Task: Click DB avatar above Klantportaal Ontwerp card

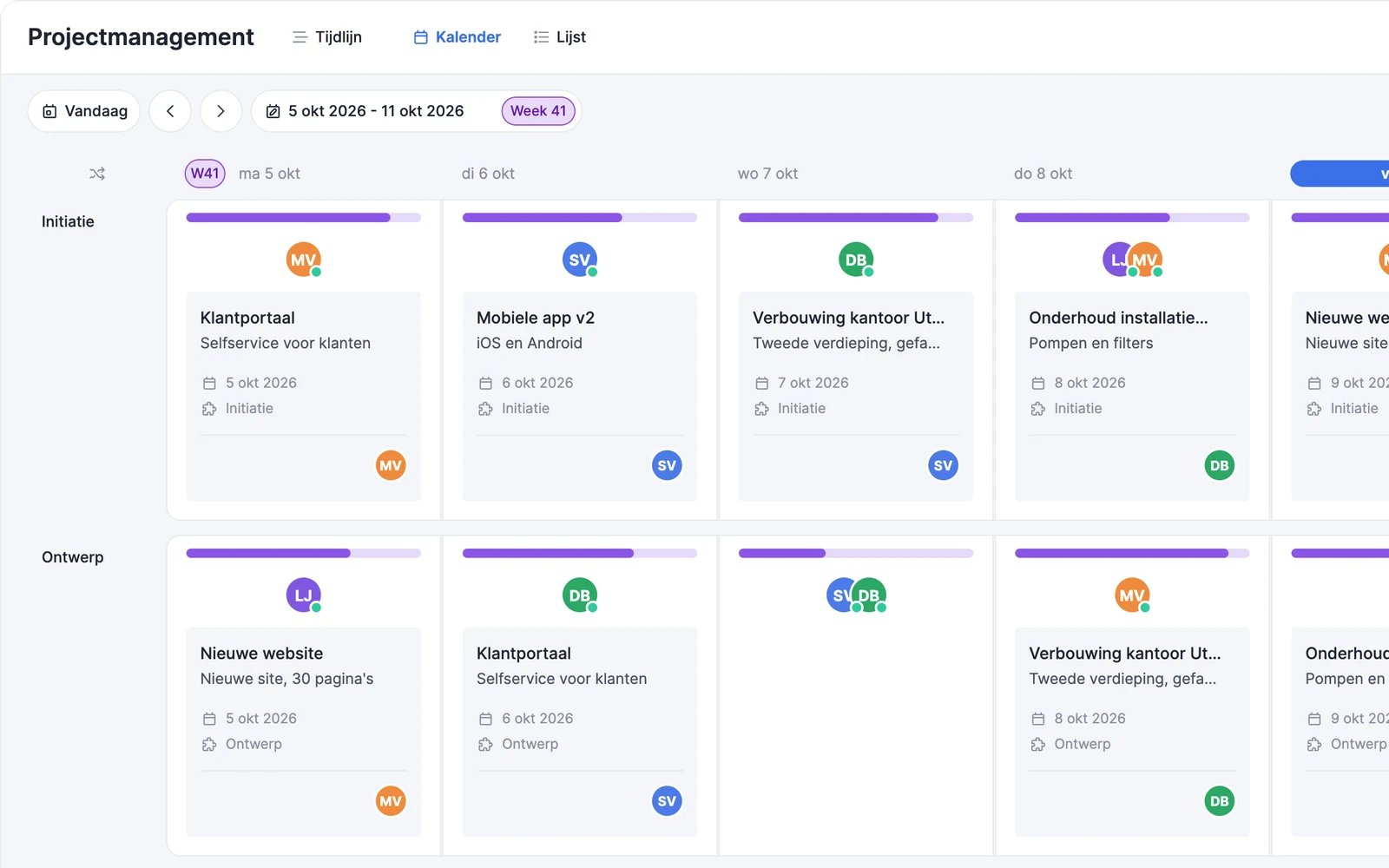Action: 580,595
